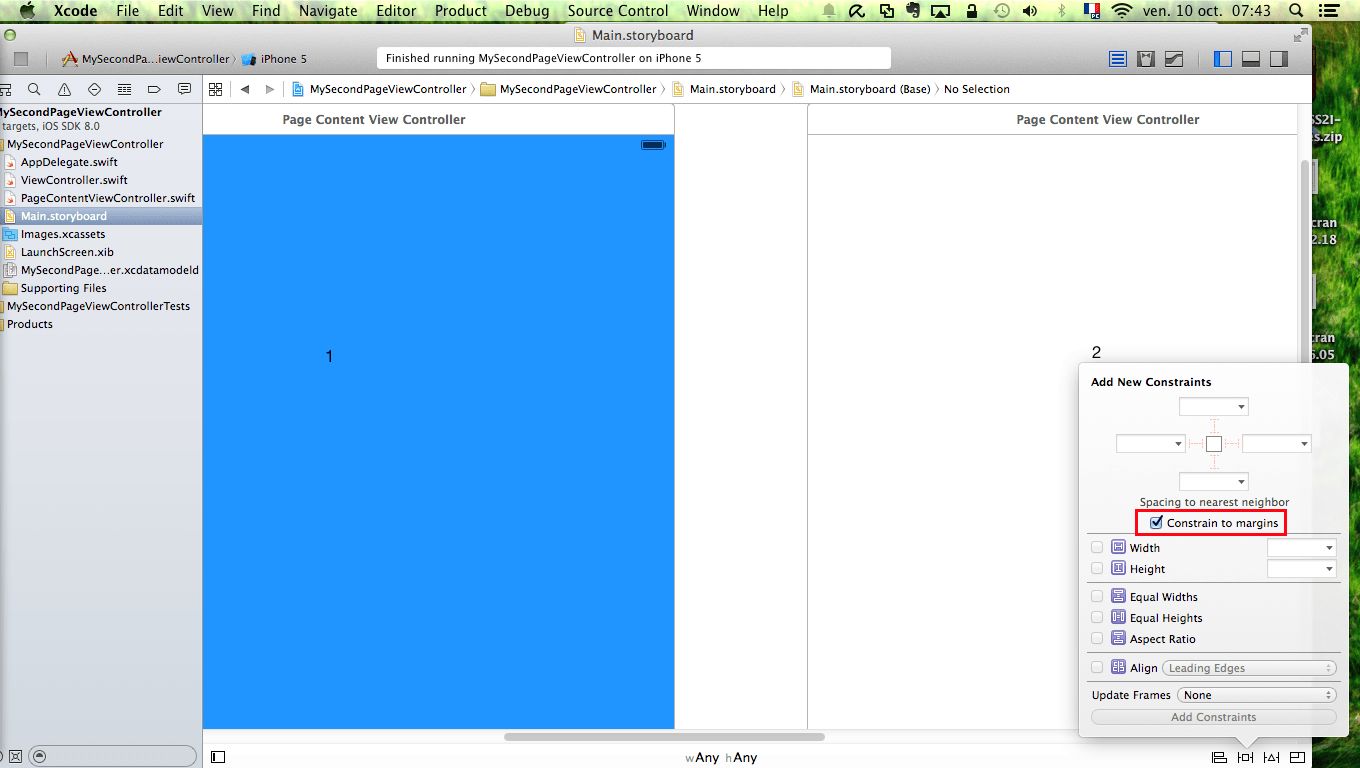
Task: Check the Equal Widths constraint
Action: click(x=1096, y=596)
